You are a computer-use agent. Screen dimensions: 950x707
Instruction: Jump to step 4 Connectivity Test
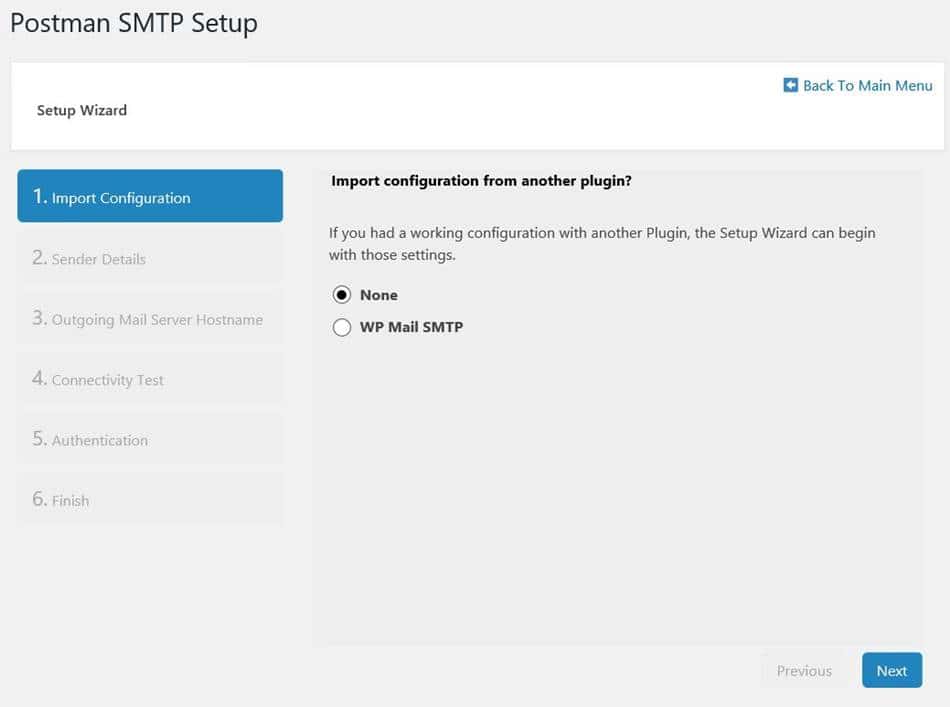(x=150, y=380)
